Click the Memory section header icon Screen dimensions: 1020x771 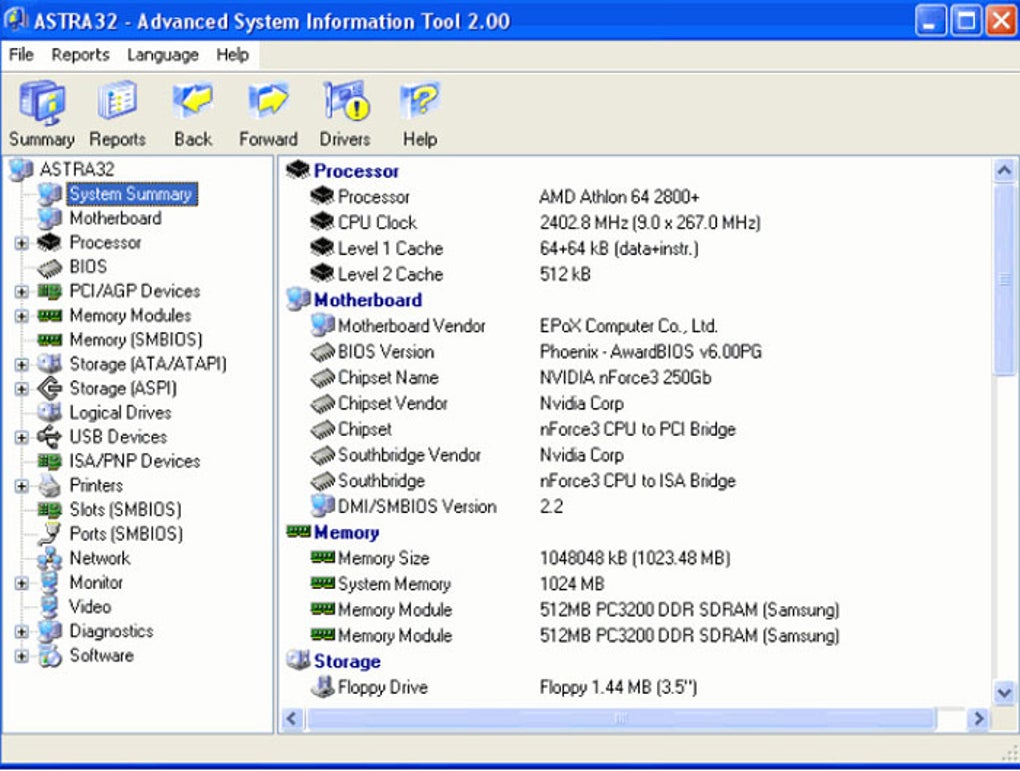click(x=298, y=532)
